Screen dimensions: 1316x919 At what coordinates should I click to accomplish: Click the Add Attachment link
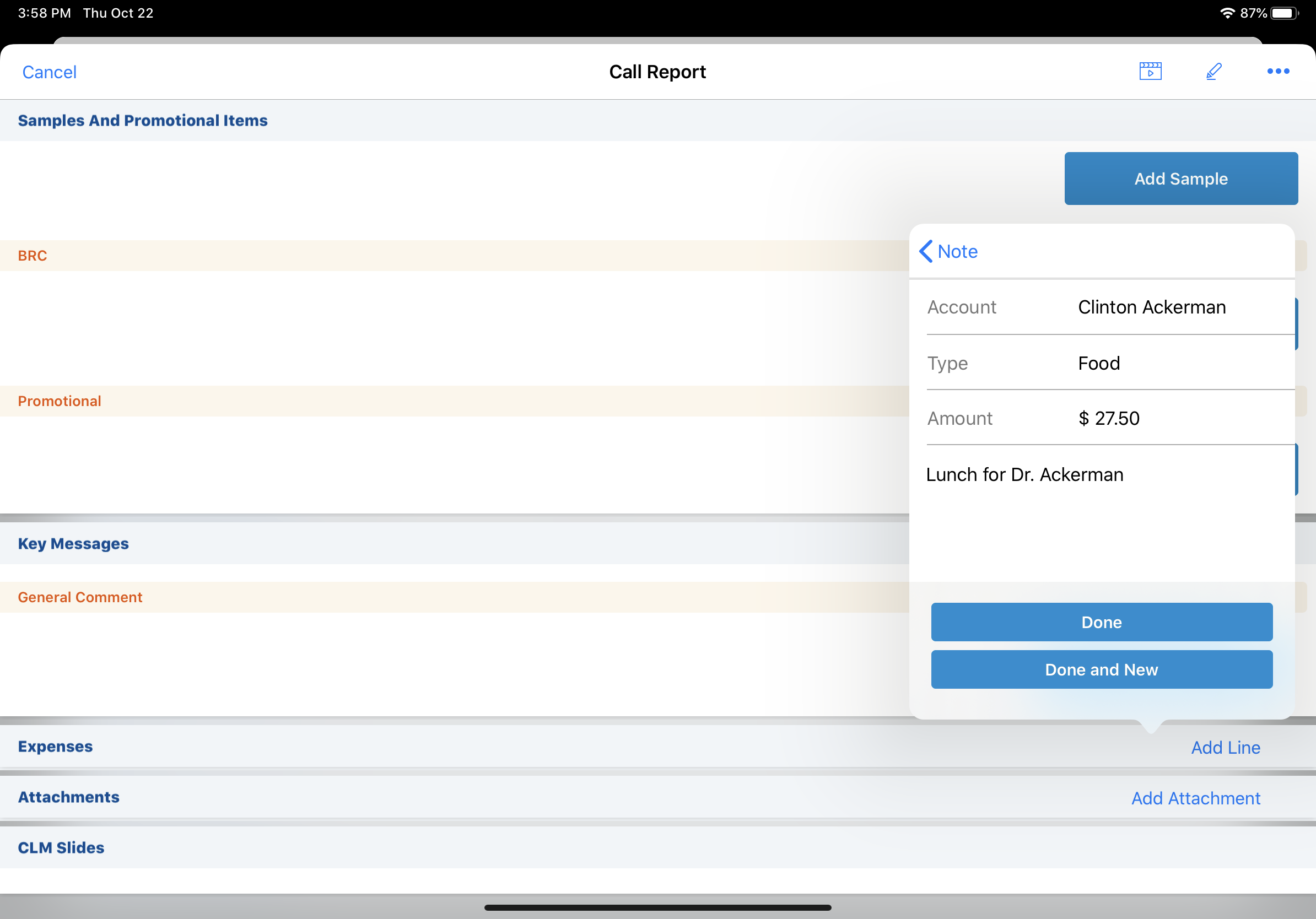click(x=1196, y=798)
